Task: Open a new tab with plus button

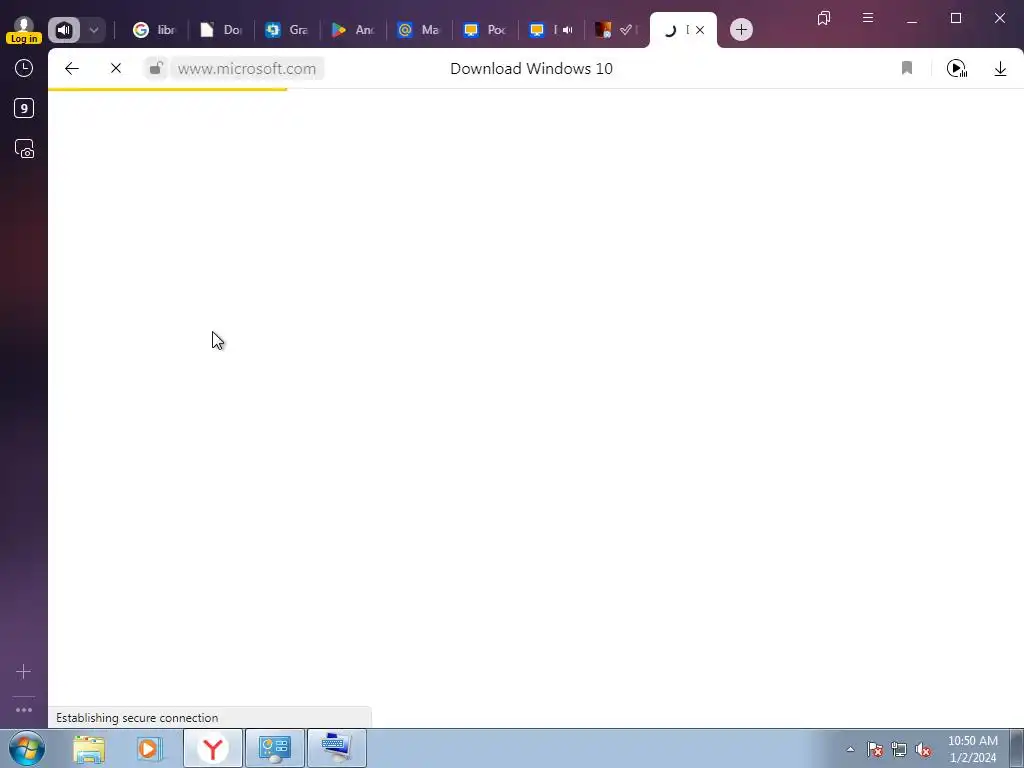Action: 741,29
